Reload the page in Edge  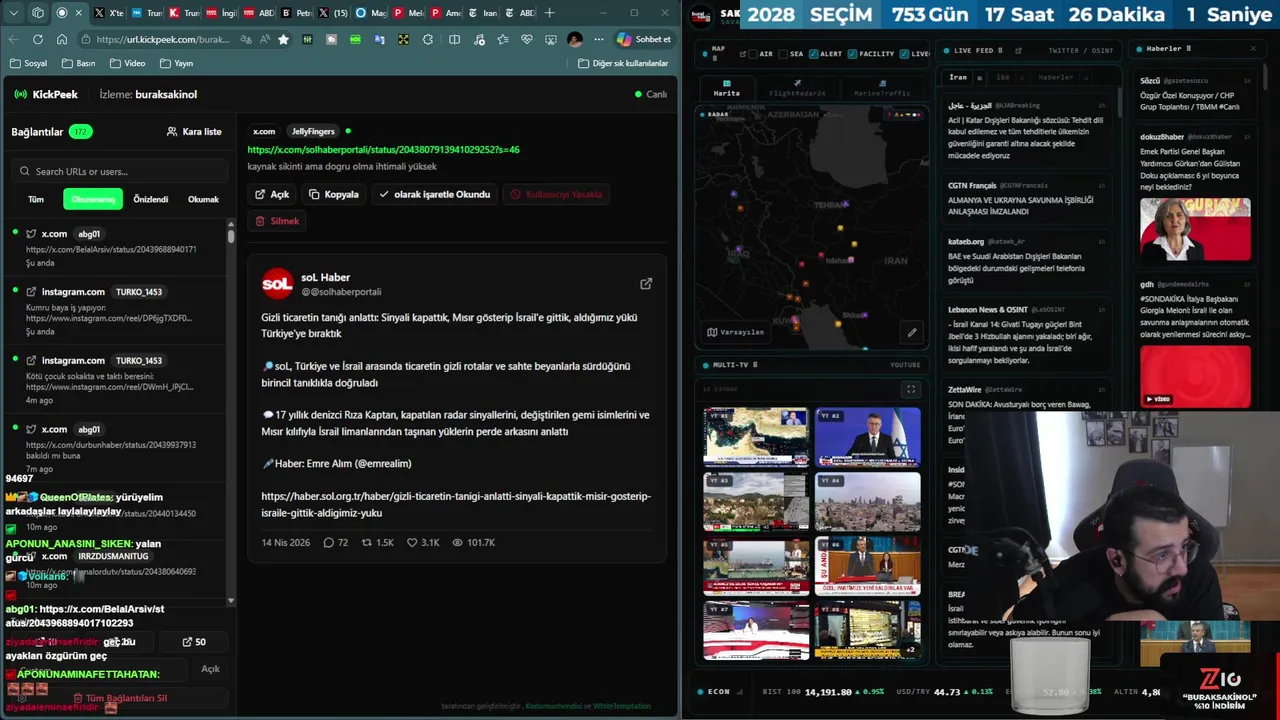coord(37,39)
